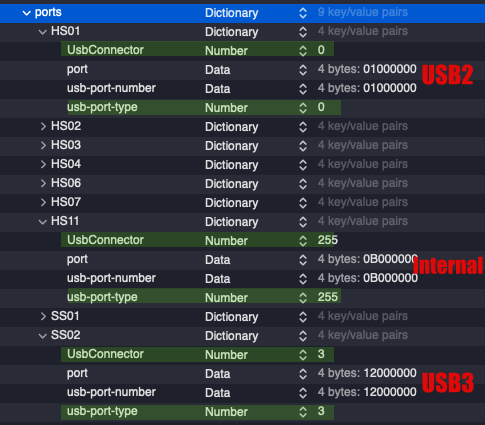Expand the HS07 dictionary
Viewport: 485px width, 425px height.
[x=43, y=202]
